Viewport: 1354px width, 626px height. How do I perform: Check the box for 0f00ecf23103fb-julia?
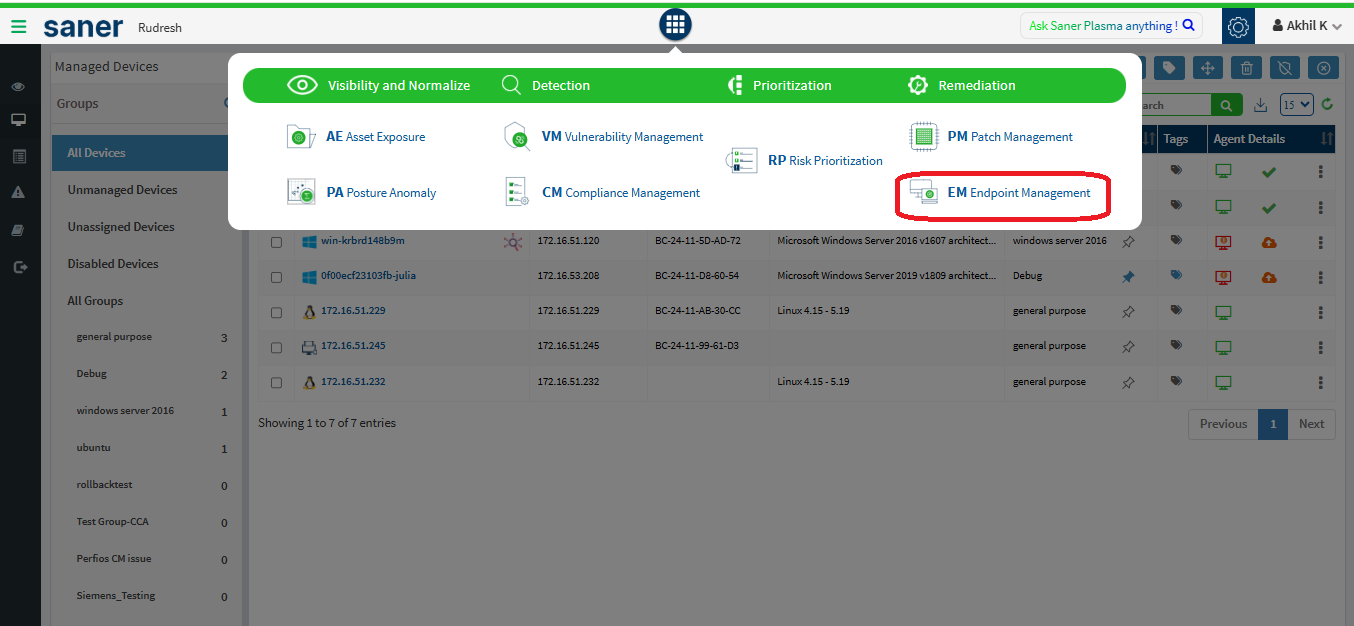click(276, 277)
